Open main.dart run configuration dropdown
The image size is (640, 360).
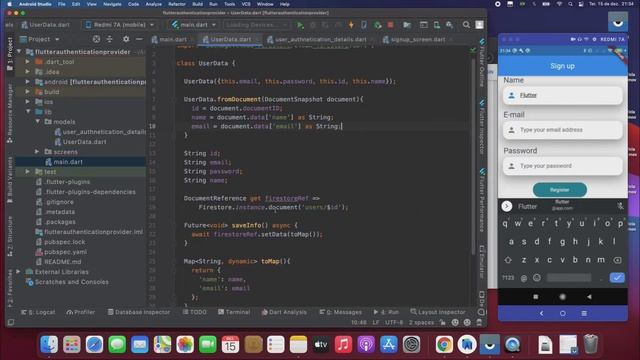pyautogui.click(x=193, y=25)
